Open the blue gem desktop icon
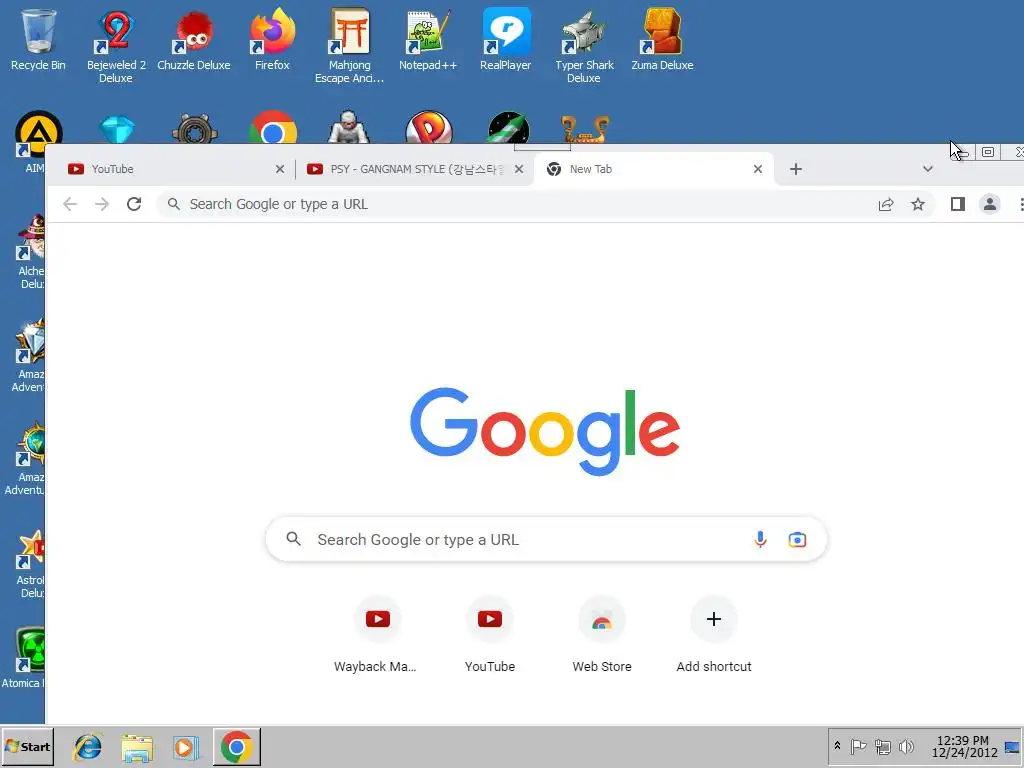The height and width of the screenshot is (768, 1024). (118, 129)
